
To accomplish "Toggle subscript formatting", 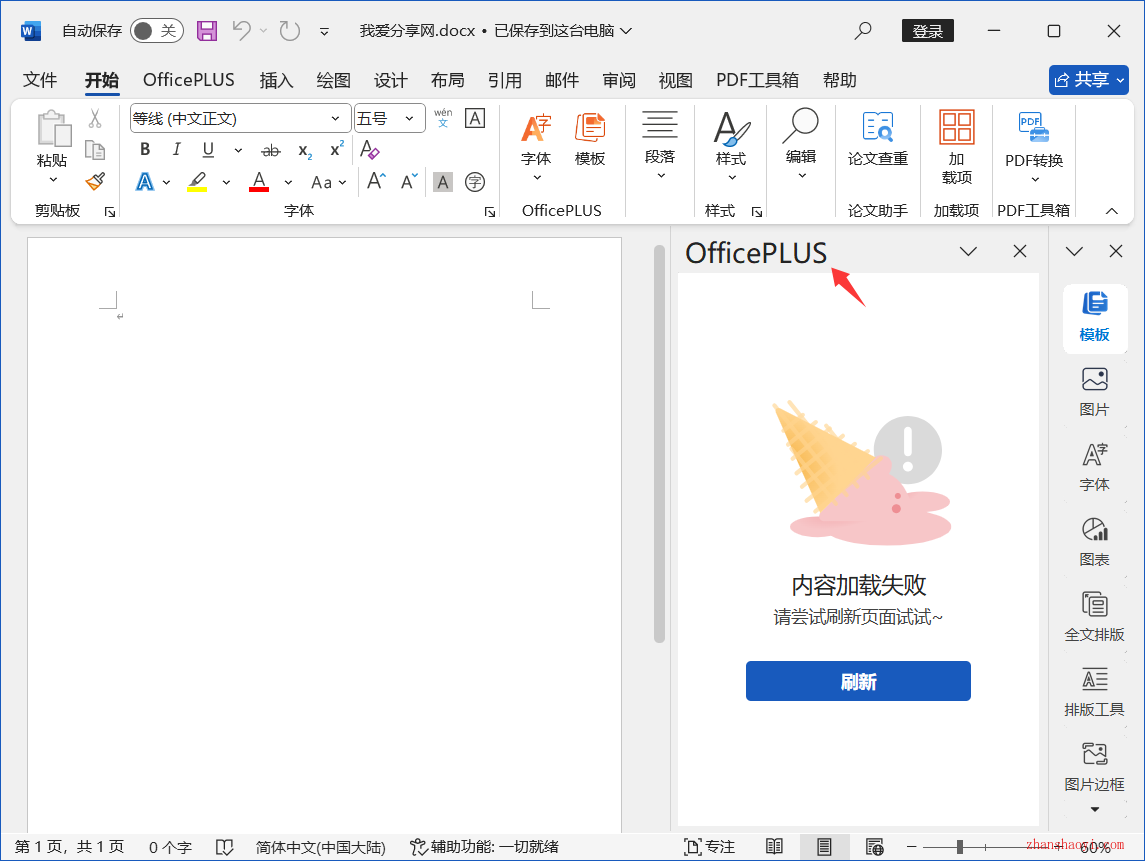I will pos(305,150).
